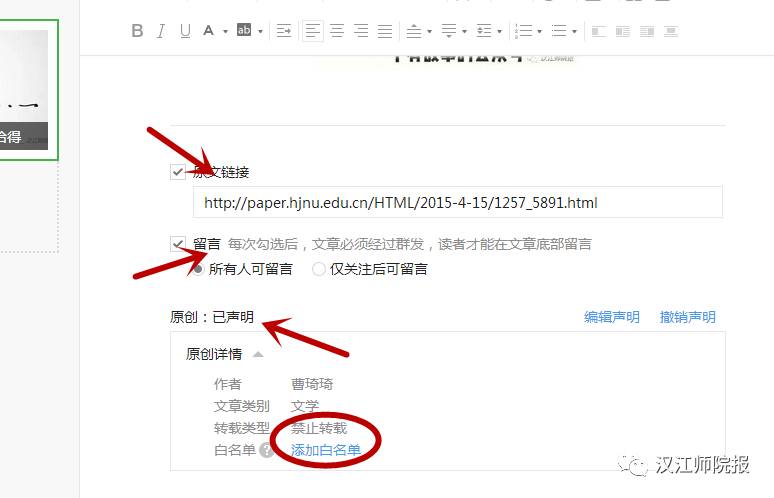
Task: Click the 撤销声明 link
Action: tap(687, 317)
